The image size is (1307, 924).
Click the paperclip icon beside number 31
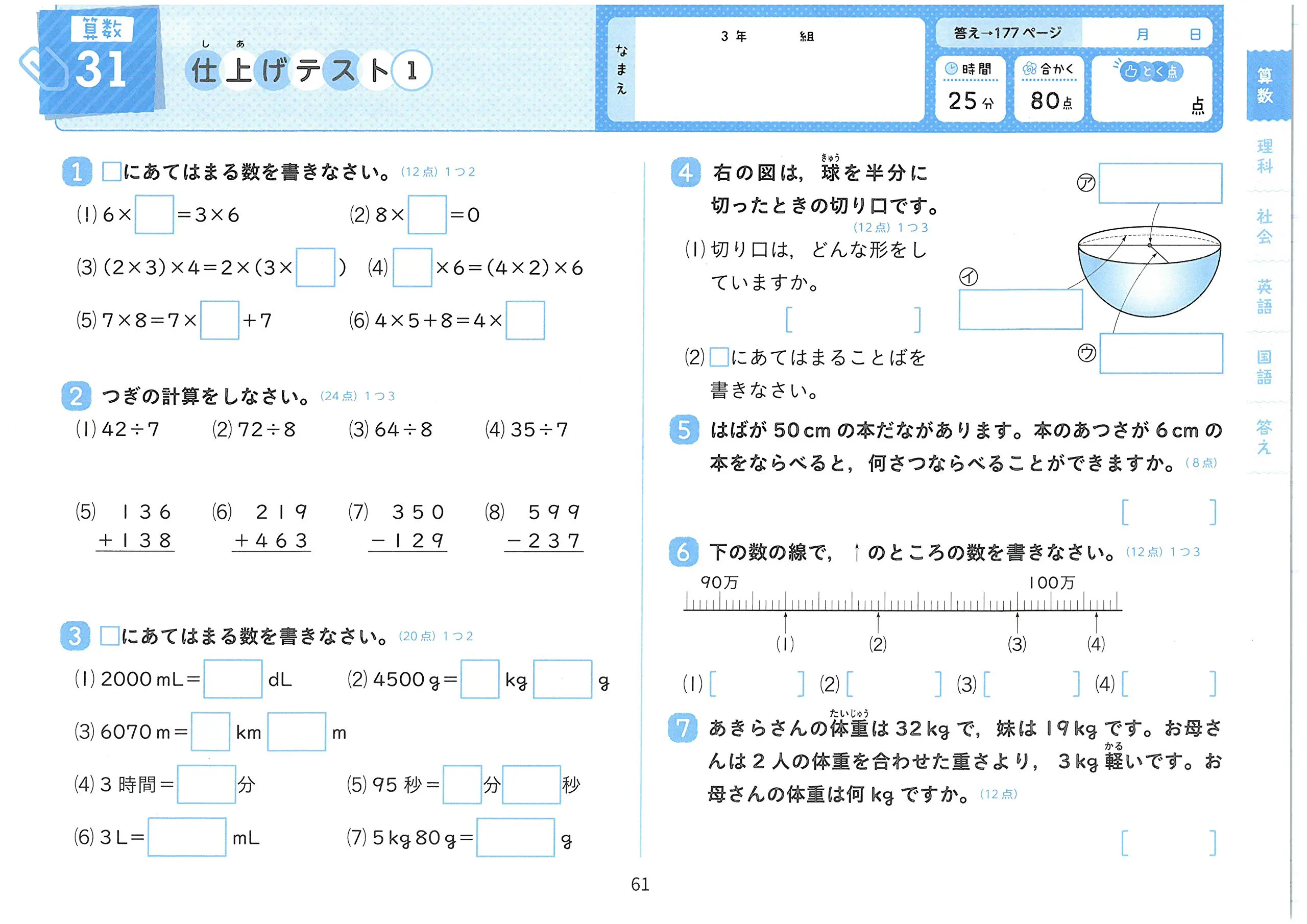pyautogui.click(x=43, y=68)
